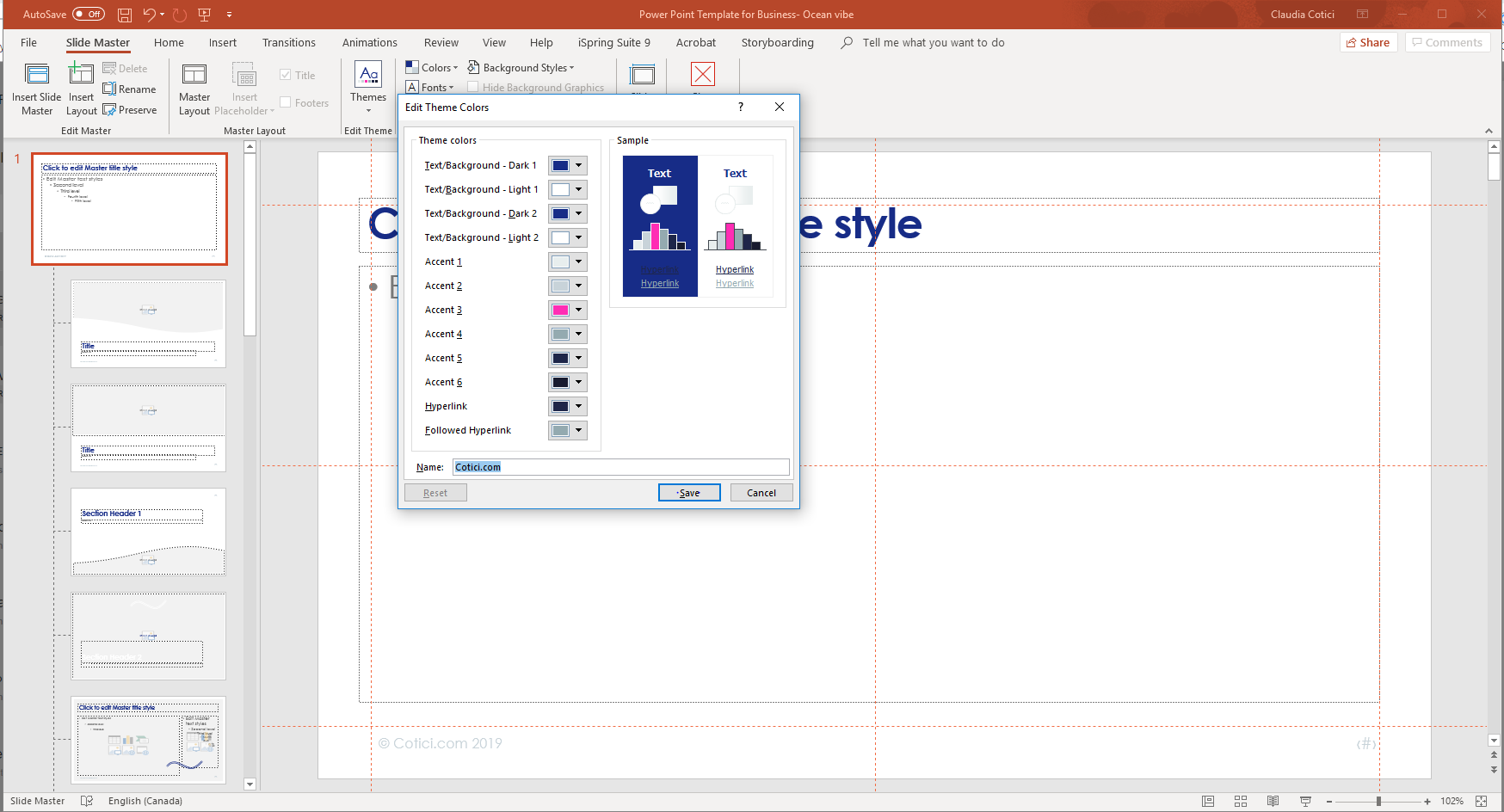Click Insert Layout icon
1504x812 pixels.
tap(81, 74)
